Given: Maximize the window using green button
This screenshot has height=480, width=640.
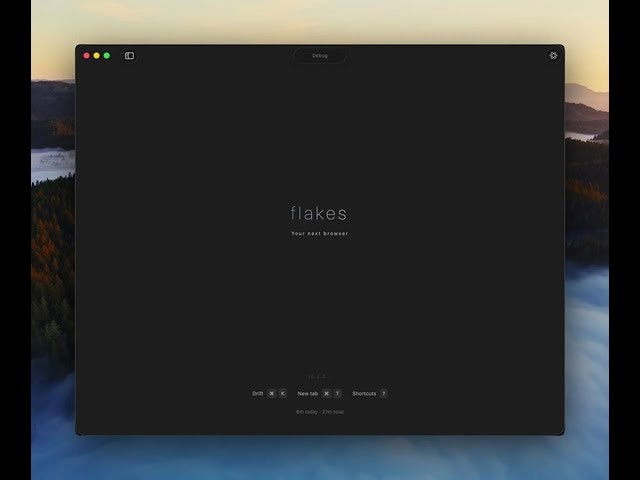Looking at the screenshot, I should pyautogui.click(x=107, y=56).
